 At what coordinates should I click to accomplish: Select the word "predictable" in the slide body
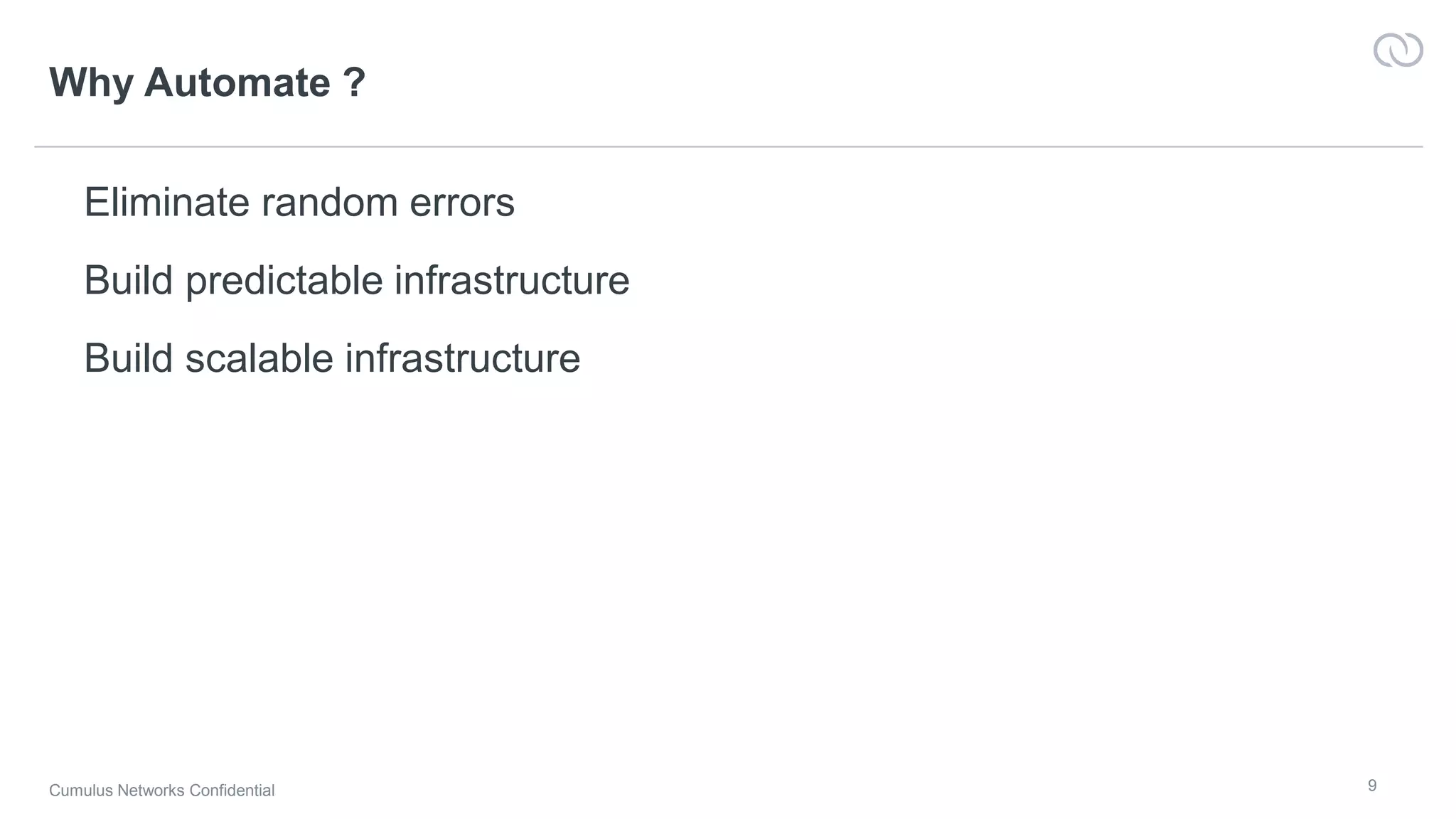(x=284, y=280)
